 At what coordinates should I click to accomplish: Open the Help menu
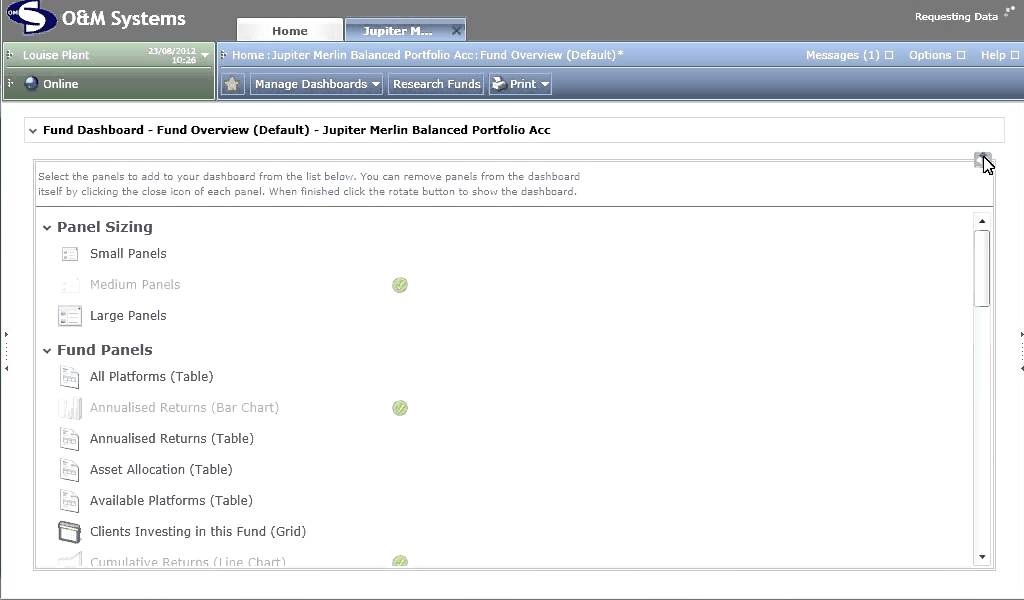[x=993, y=55]
